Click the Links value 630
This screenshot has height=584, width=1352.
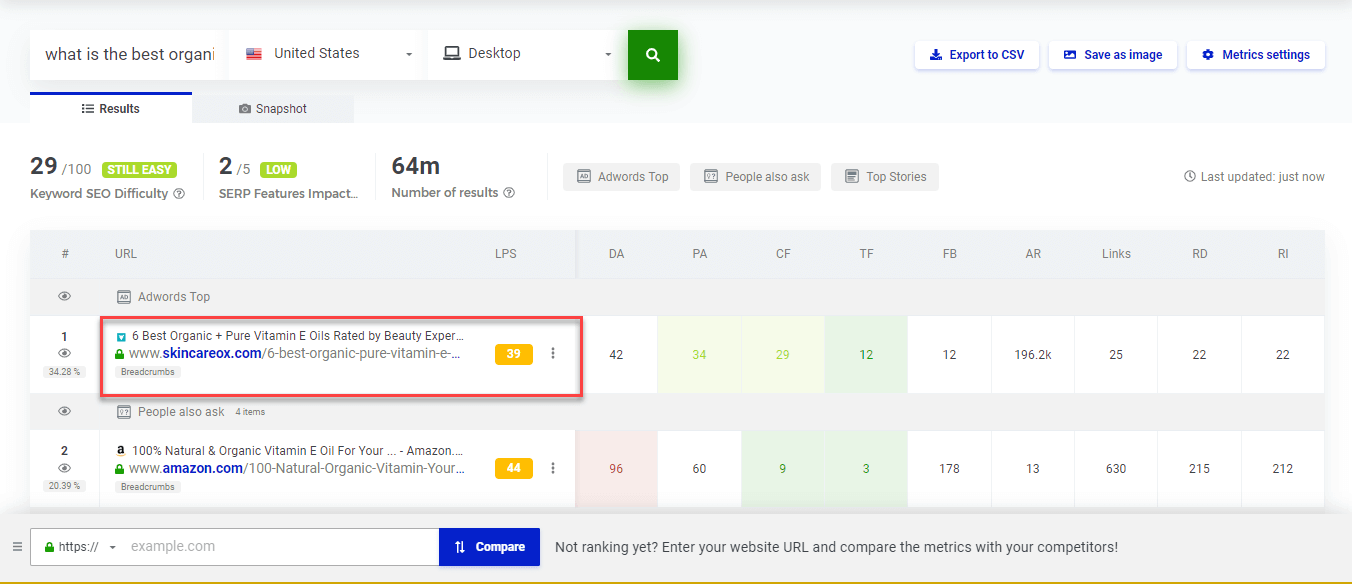pyautogui.click(x=1116, y=468)
